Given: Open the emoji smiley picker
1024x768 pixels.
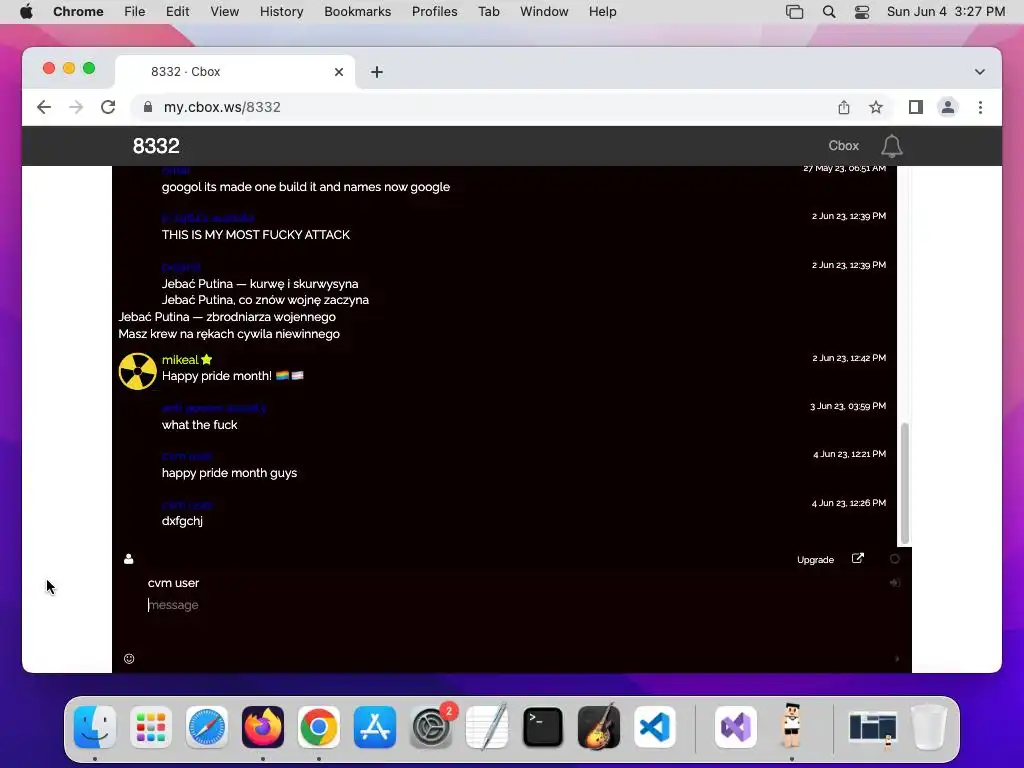Looking at the screenshot, I should (129, 658).
